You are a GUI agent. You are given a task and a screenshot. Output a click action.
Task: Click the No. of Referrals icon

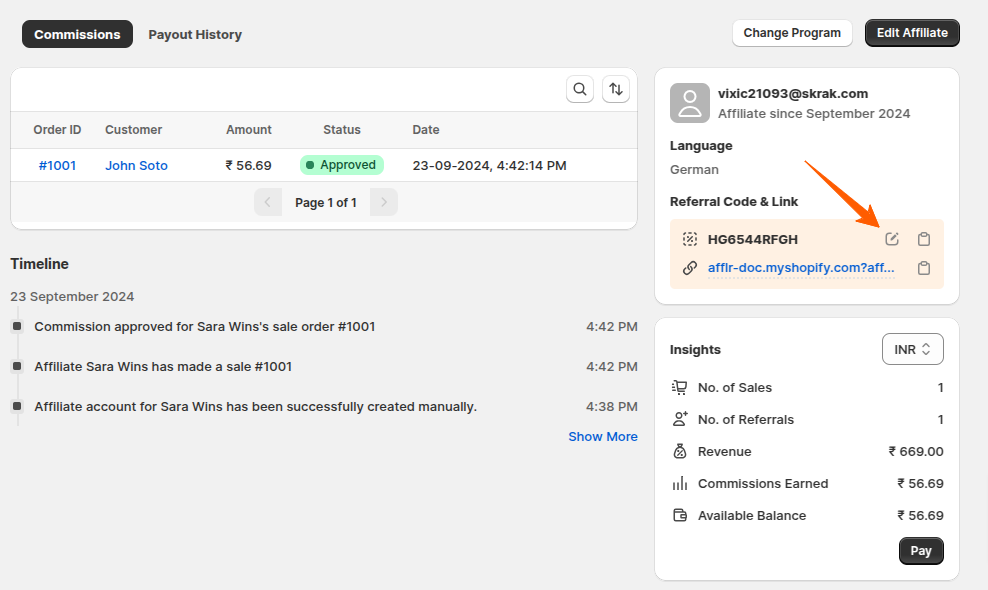(x=681, y=419)
